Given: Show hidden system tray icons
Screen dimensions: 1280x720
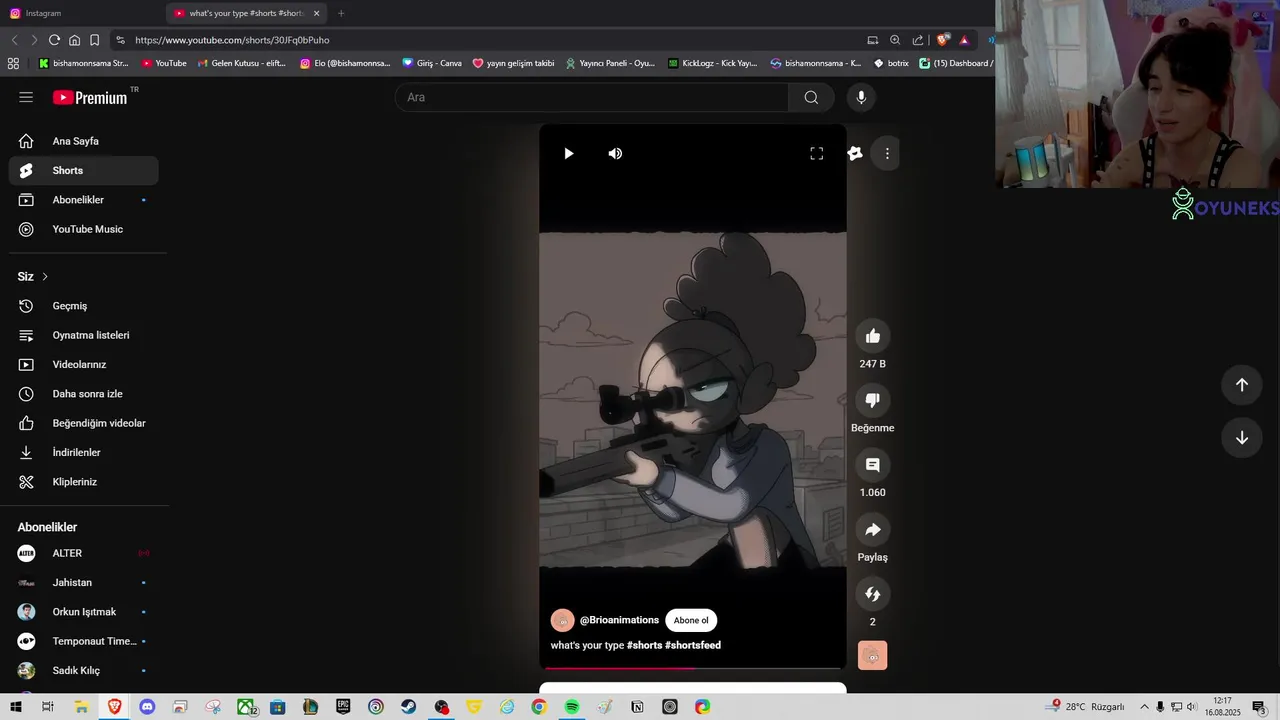Looking at the screenshot, I should coord(1145,707).
